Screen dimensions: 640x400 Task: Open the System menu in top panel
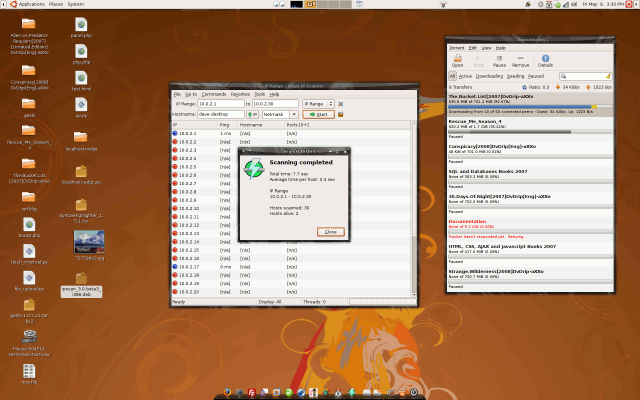[x=76, y=4]
